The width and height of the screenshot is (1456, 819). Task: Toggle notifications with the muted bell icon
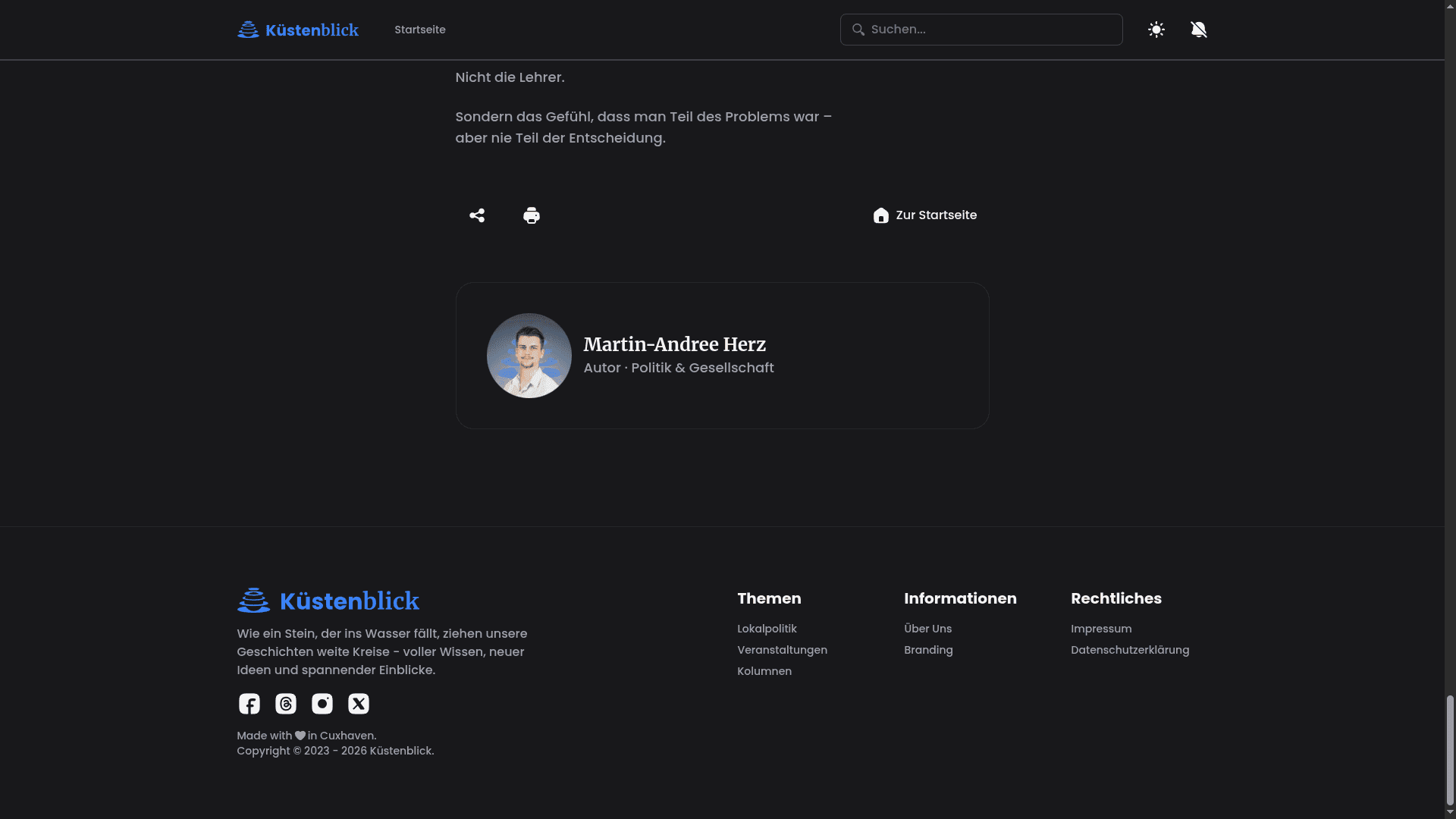1199,30
